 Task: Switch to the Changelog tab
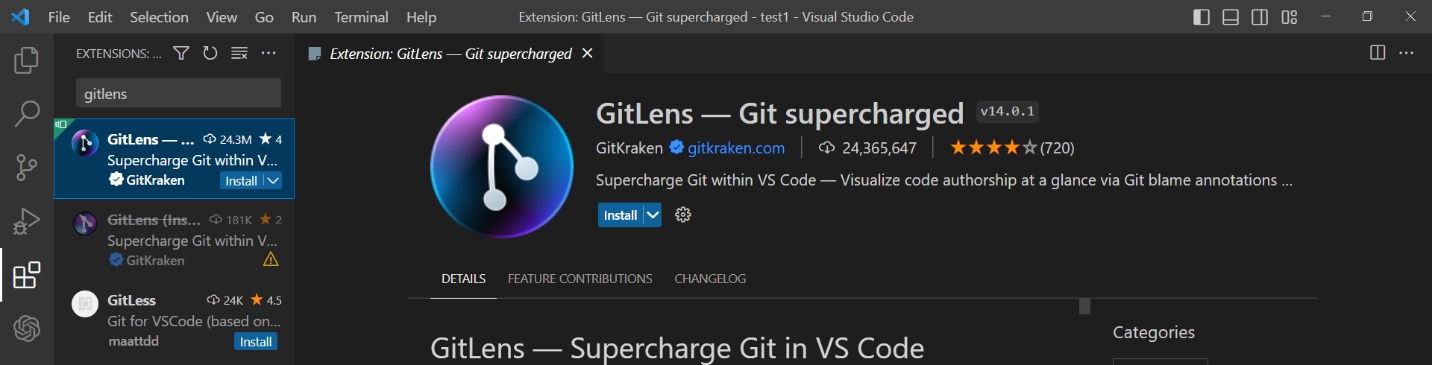[710, 279]
